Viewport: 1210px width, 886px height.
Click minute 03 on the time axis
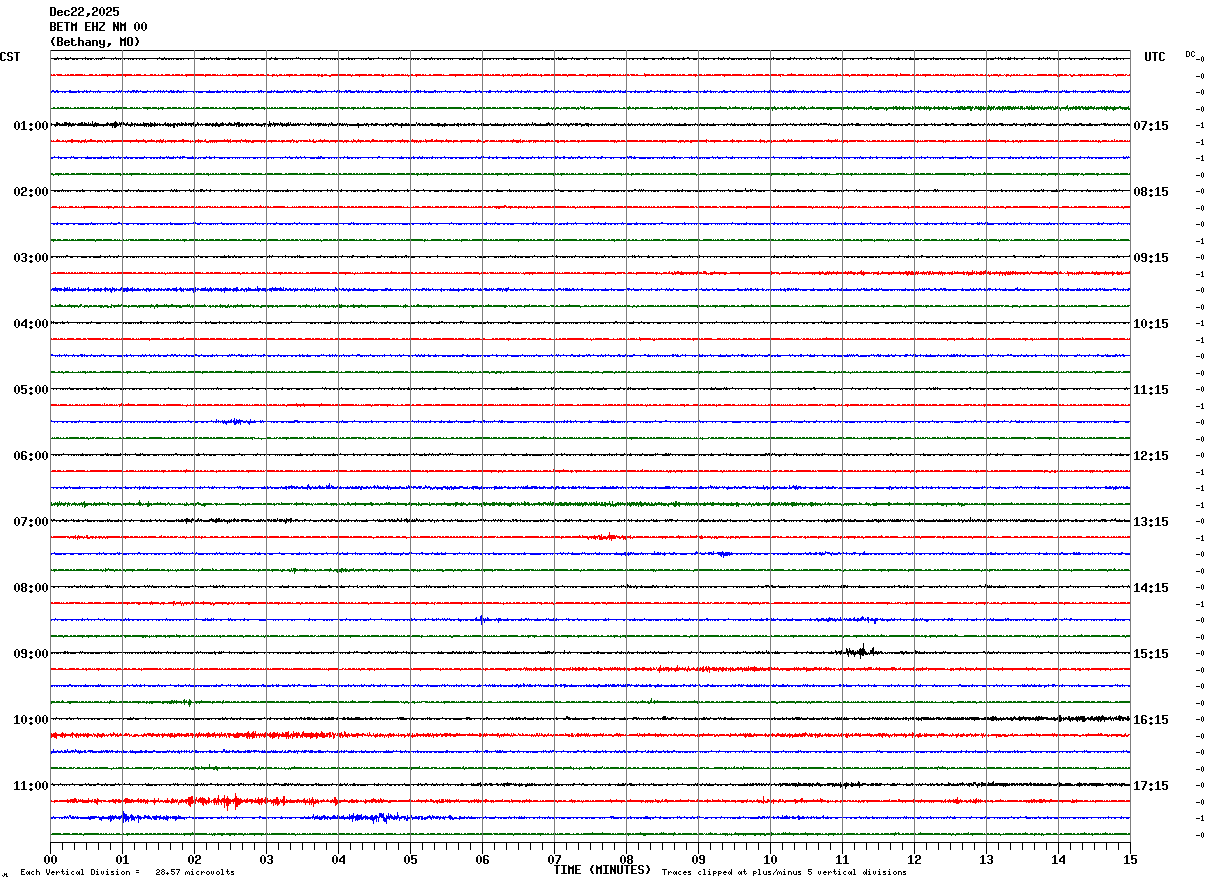point(266,859)
